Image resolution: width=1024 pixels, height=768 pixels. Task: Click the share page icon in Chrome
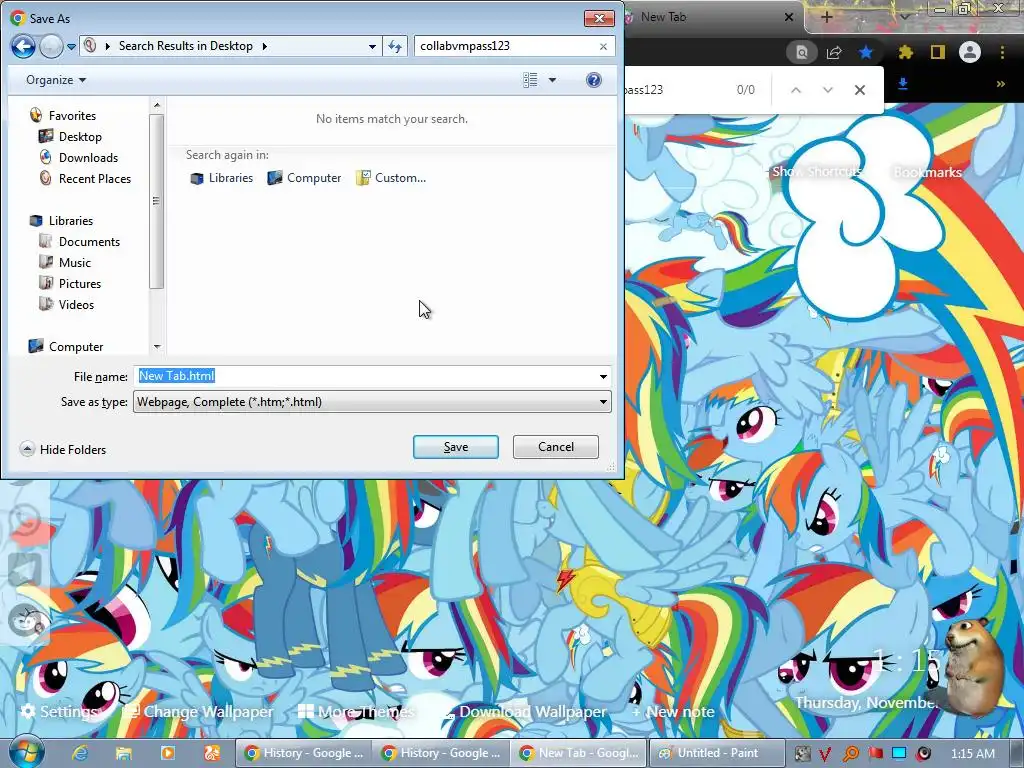pos(834,52)
